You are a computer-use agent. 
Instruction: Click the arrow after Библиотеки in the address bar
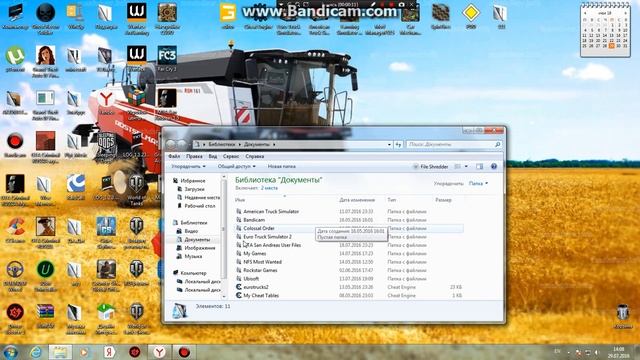pyautogui.click(x=240, y=144)
